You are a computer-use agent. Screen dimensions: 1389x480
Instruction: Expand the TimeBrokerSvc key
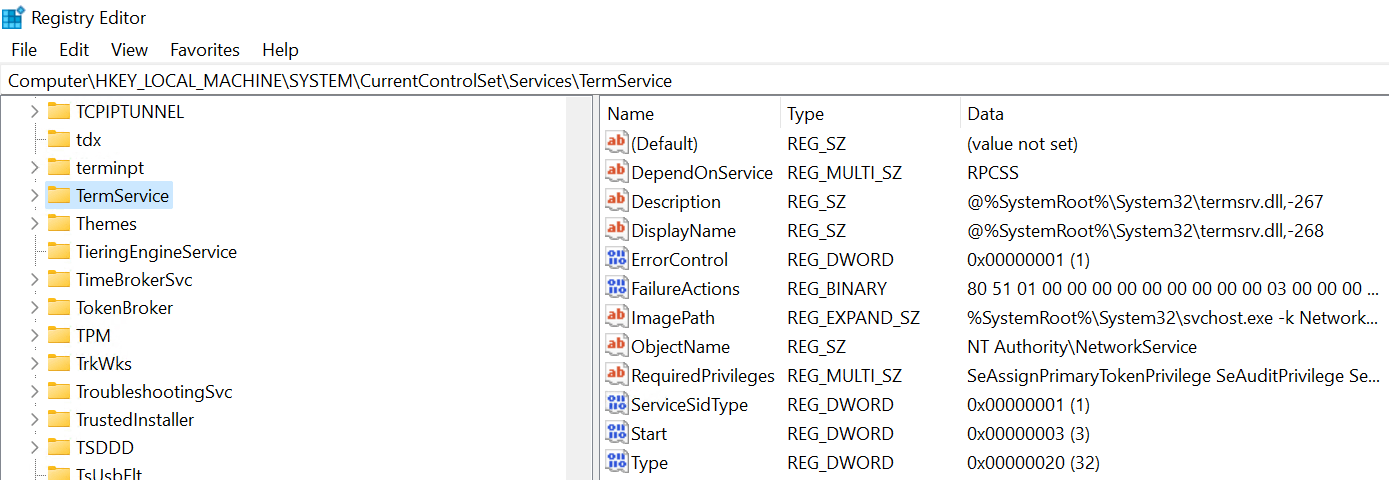(x=35, y=279)
